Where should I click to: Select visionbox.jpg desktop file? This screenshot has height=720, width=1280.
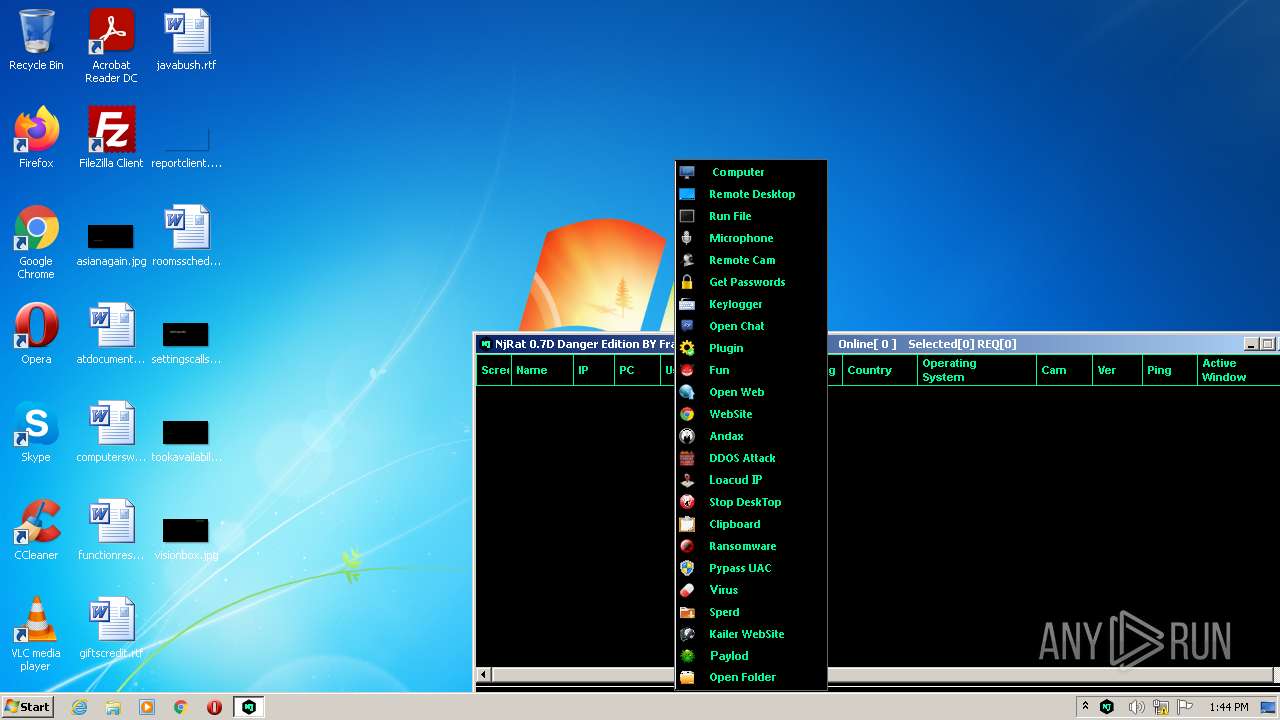(x=186, y=538)
